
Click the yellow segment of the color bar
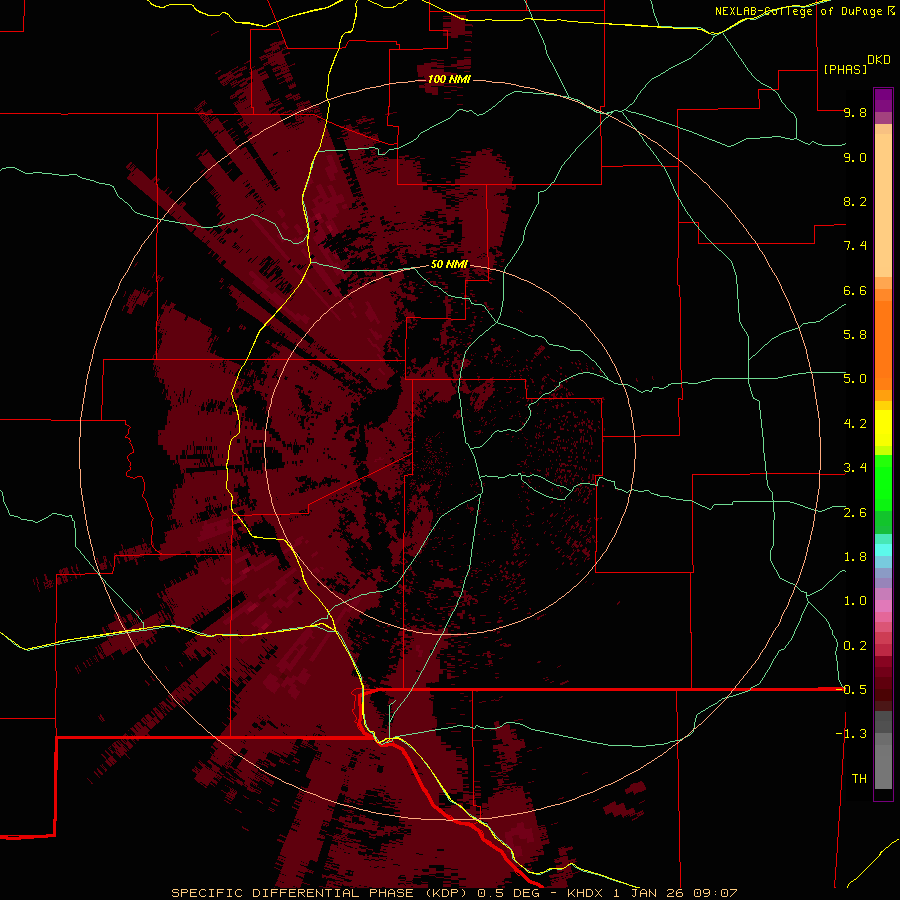click(883, 428)
